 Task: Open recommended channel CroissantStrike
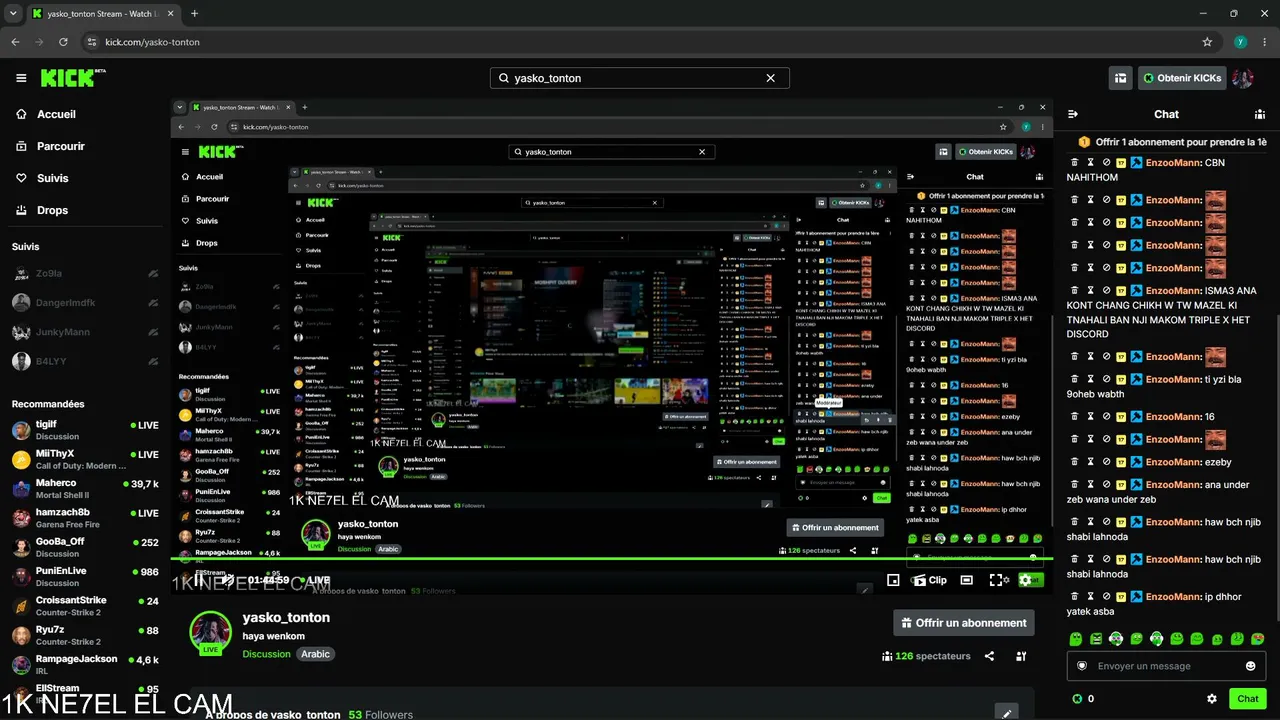coord(84,606)
